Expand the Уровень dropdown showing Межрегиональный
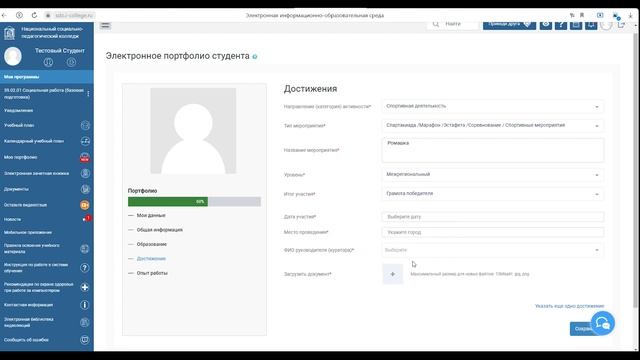This screenshot has height=360, width=640. pyautogui.click(x=493, y=174)
